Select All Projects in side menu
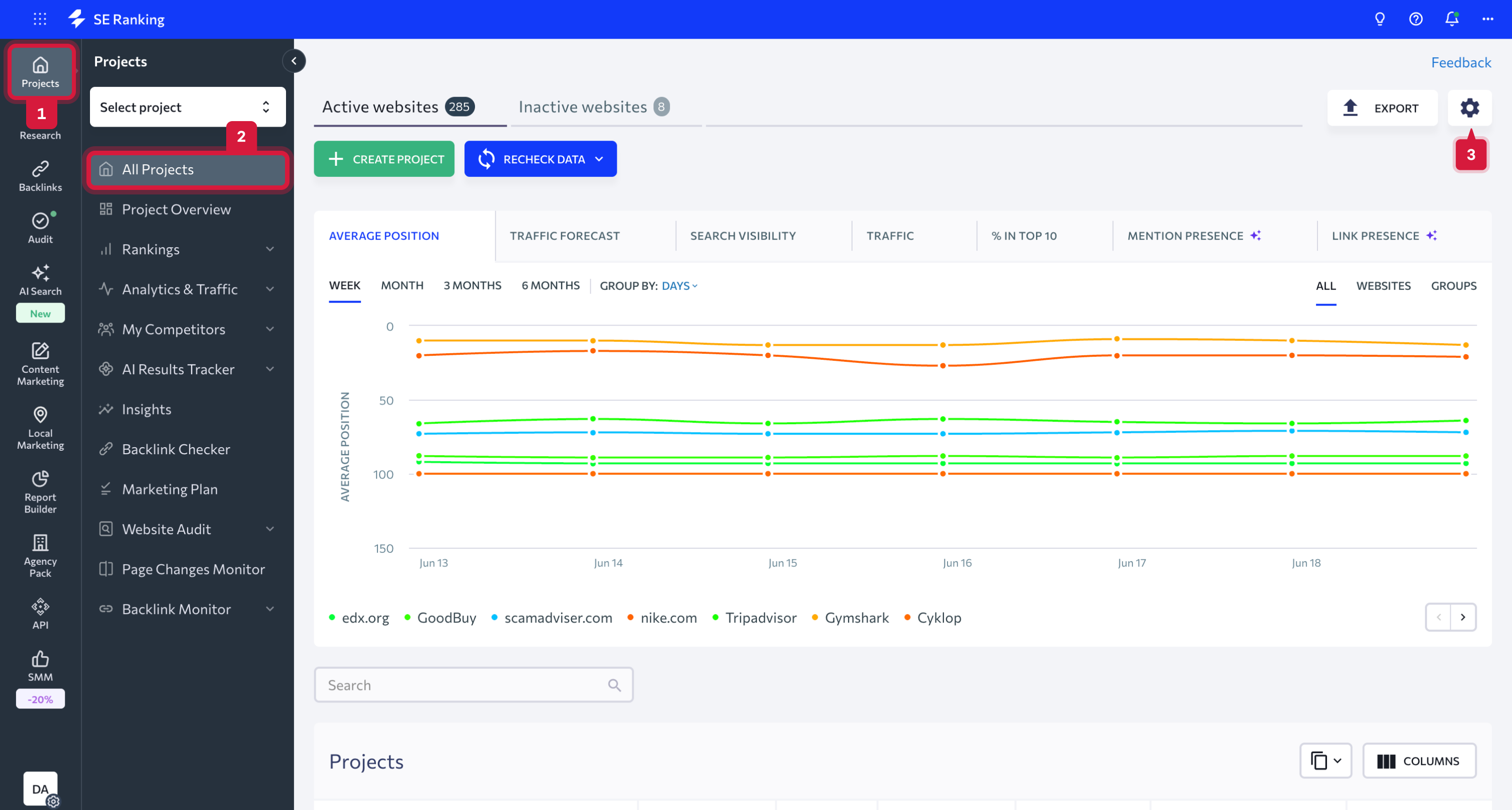 click(x=188, y=170)
